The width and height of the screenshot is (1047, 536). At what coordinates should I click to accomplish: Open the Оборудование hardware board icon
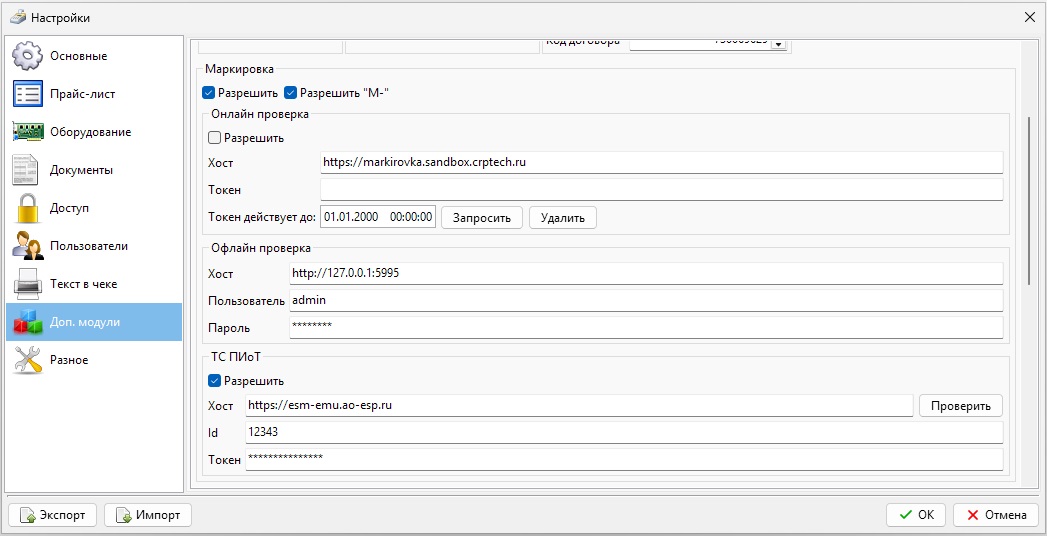(28, 132)
